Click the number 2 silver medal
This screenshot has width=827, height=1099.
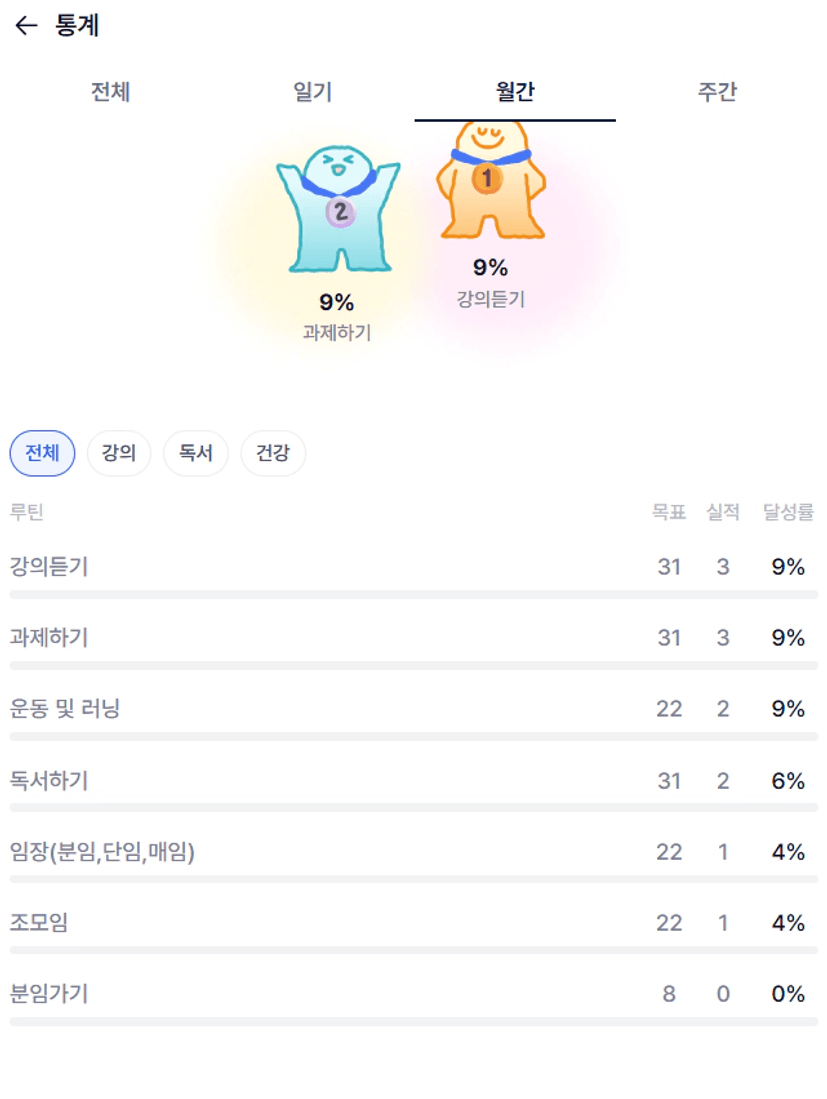(340, 211)
